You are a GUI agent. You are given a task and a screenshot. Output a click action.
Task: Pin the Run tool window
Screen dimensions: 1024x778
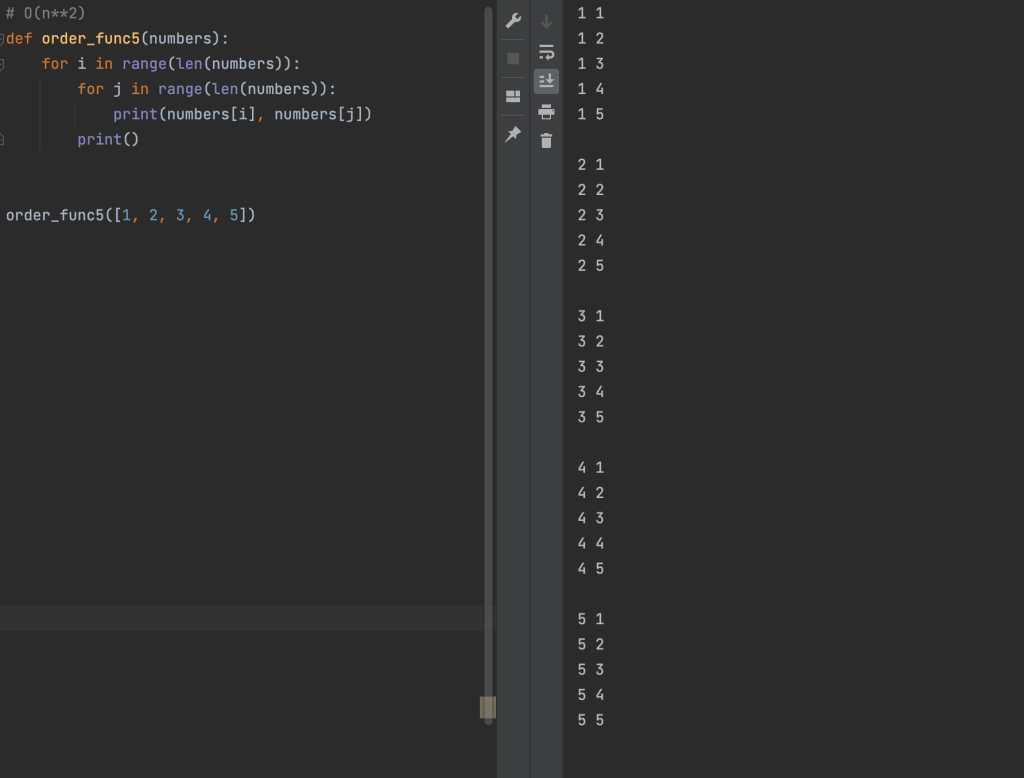click(x=513, y=133)
